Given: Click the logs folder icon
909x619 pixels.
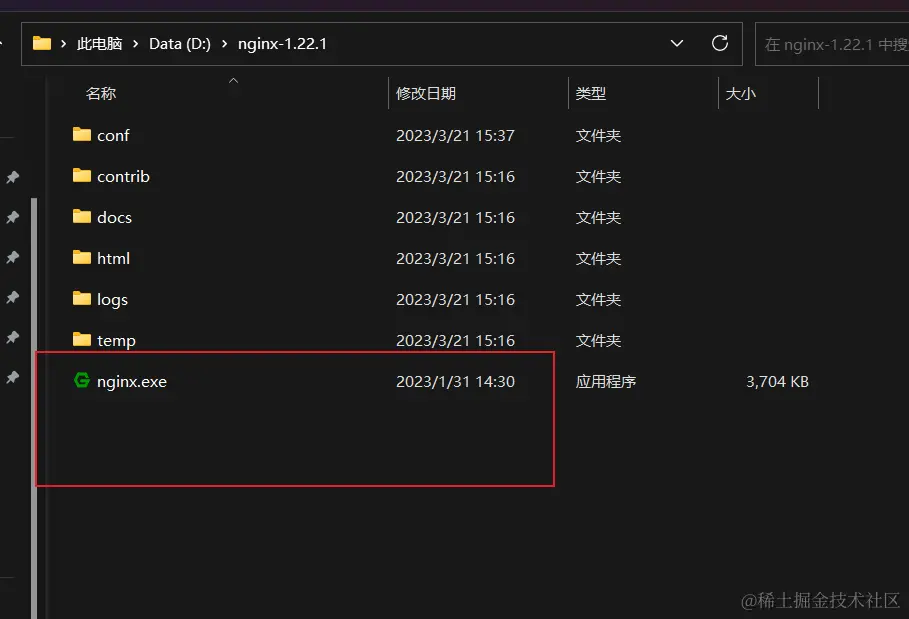Looking at the screenshot, I should [x=82, y=298].
